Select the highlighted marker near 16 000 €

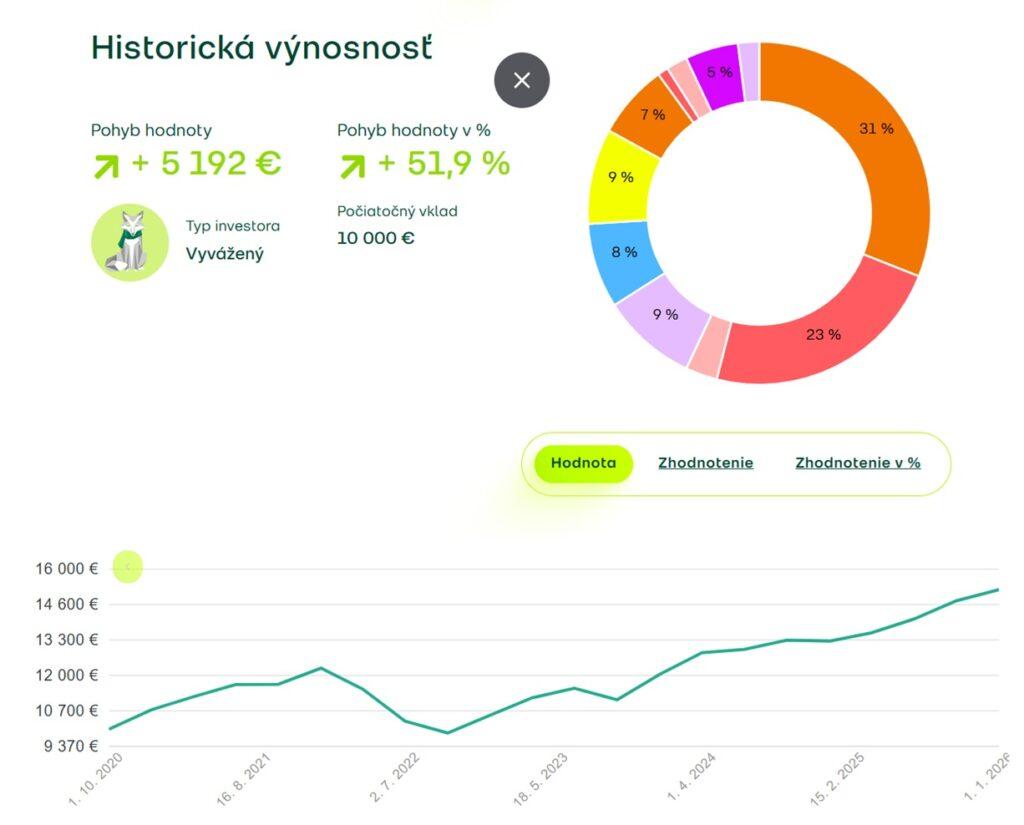point(126,568)
